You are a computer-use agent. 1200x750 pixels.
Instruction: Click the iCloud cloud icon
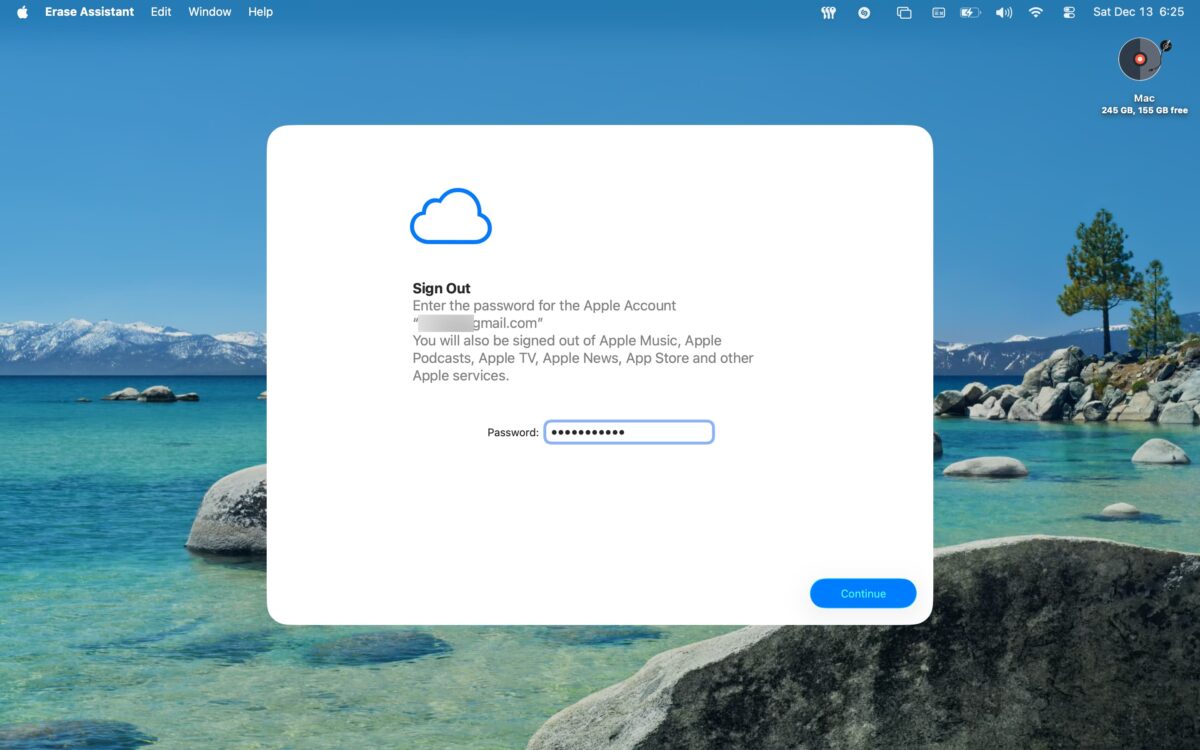(x=451, y=216)
